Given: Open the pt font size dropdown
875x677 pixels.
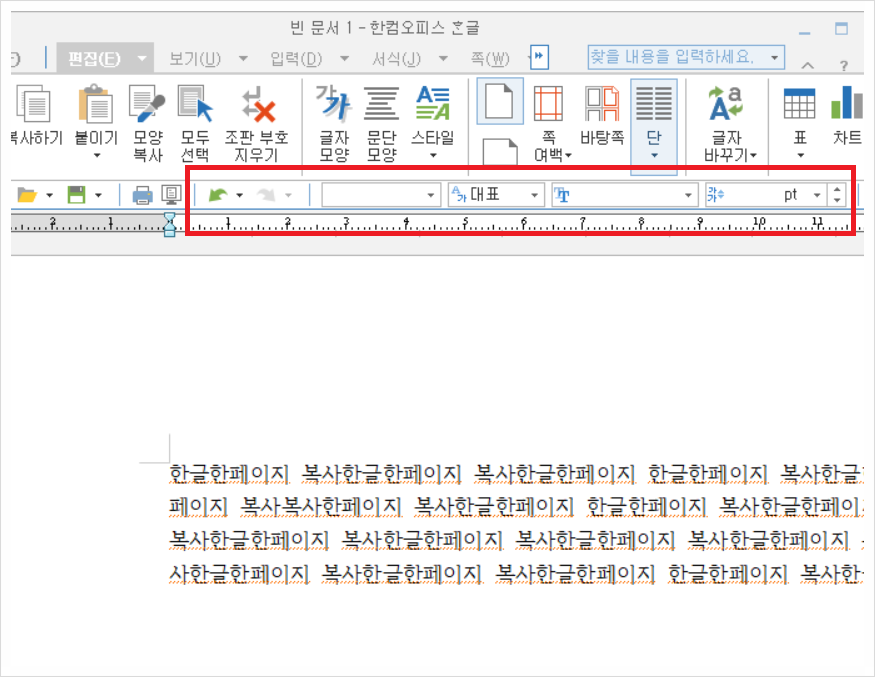Looking at the screenshot, I should click(x=816, y=195).
